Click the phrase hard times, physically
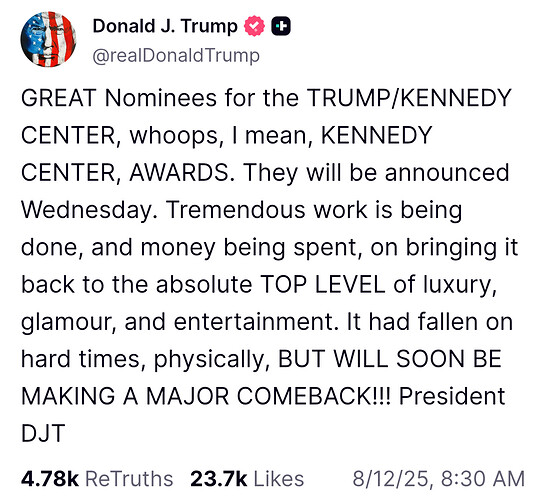Screen dimensions: 547x500 142,359
